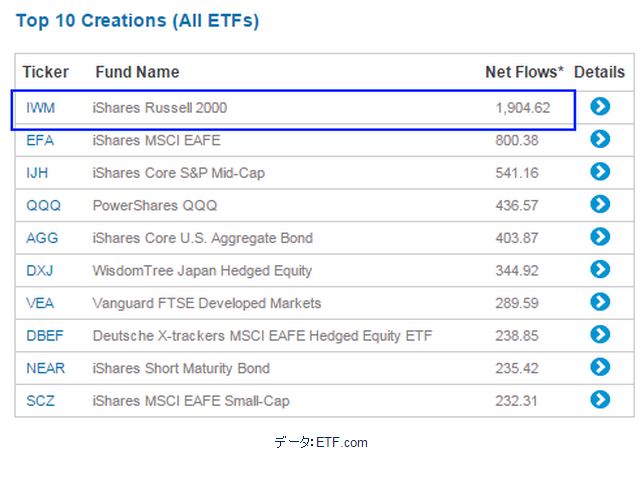Screen dimensions: 643x477
Task: Open the EFA ticker link
Action: (x=40, y=140)
